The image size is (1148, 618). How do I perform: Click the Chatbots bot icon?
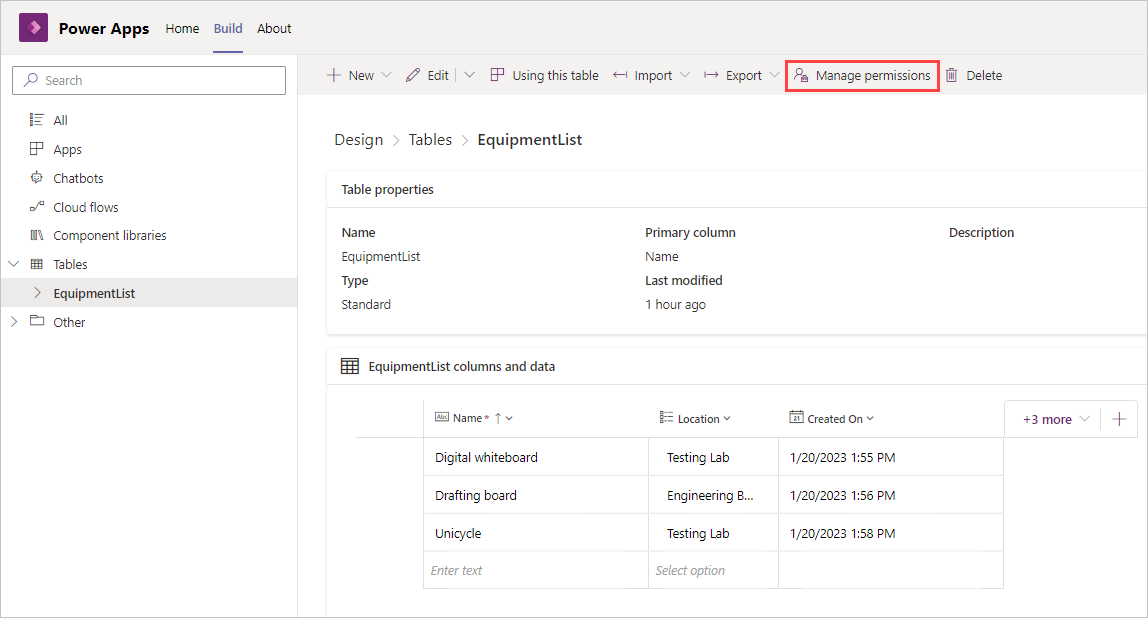tap(37, 177)
